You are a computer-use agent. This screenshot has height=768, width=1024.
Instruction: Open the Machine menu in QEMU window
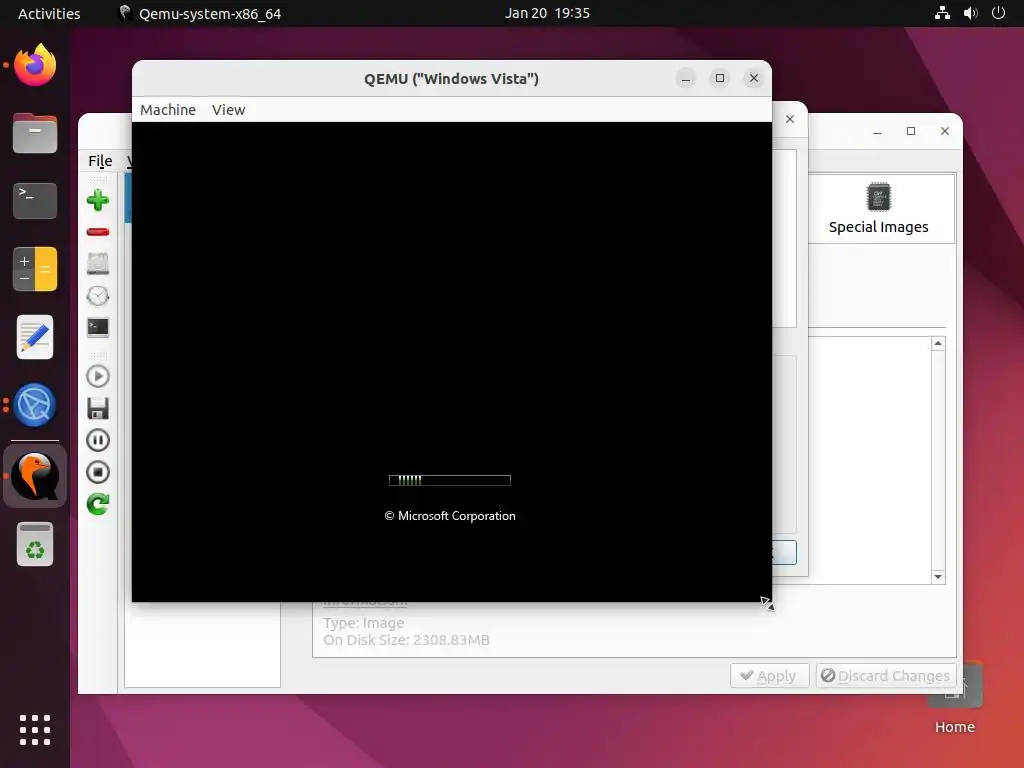(x=168, y=110)
